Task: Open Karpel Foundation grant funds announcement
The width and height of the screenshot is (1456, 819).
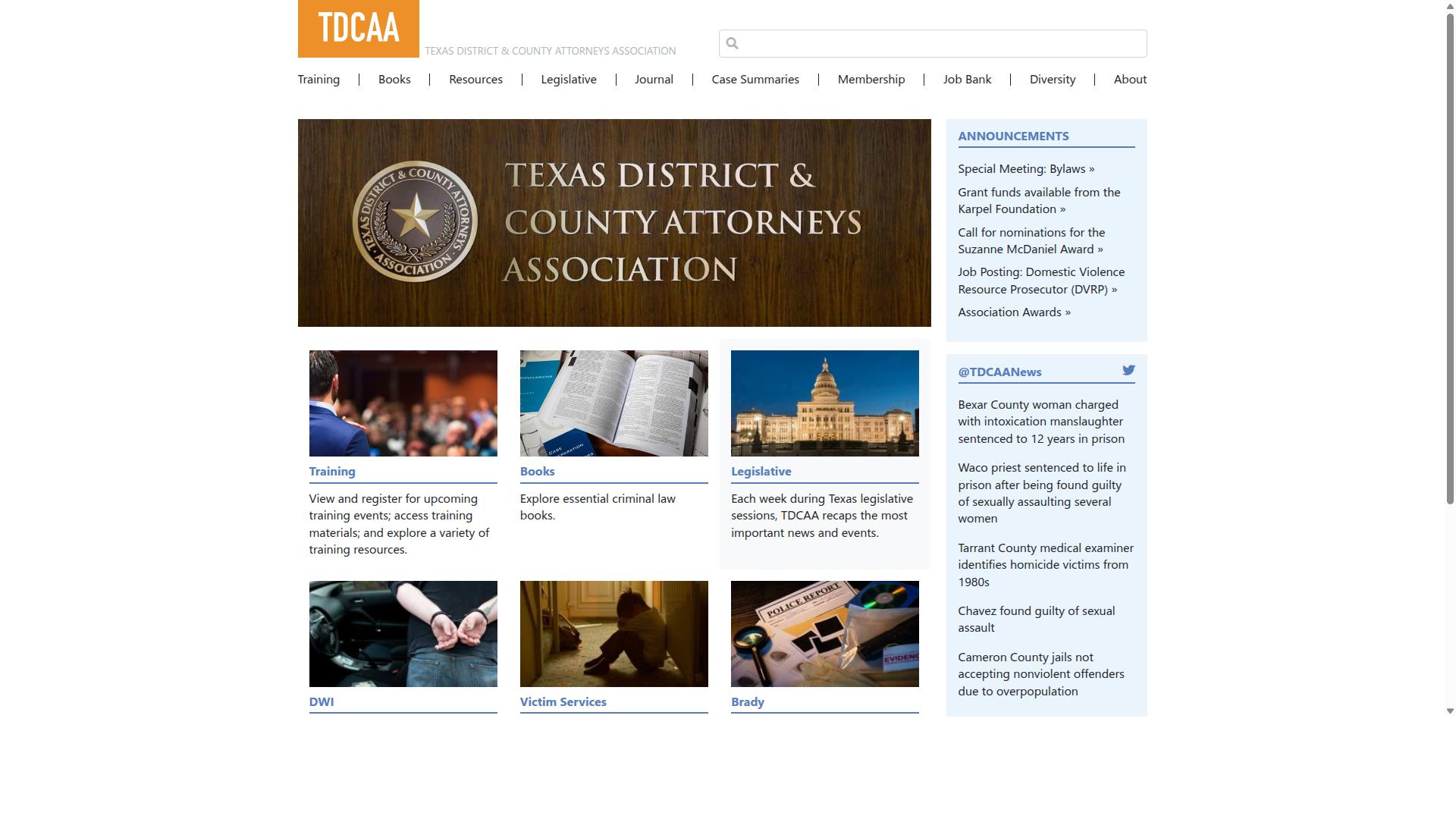Action: coord(1039,201)
